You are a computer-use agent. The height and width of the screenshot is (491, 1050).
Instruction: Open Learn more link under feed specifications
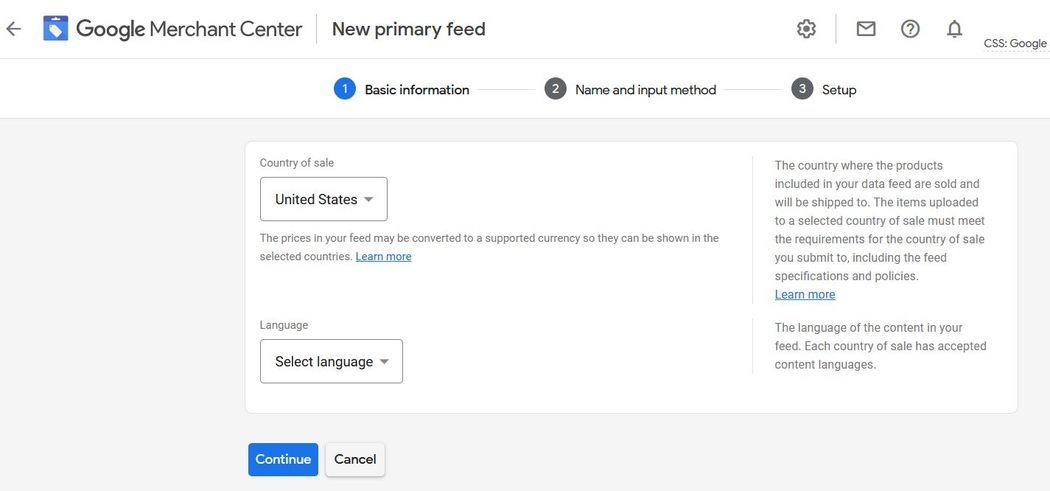[x=804, y=295]
